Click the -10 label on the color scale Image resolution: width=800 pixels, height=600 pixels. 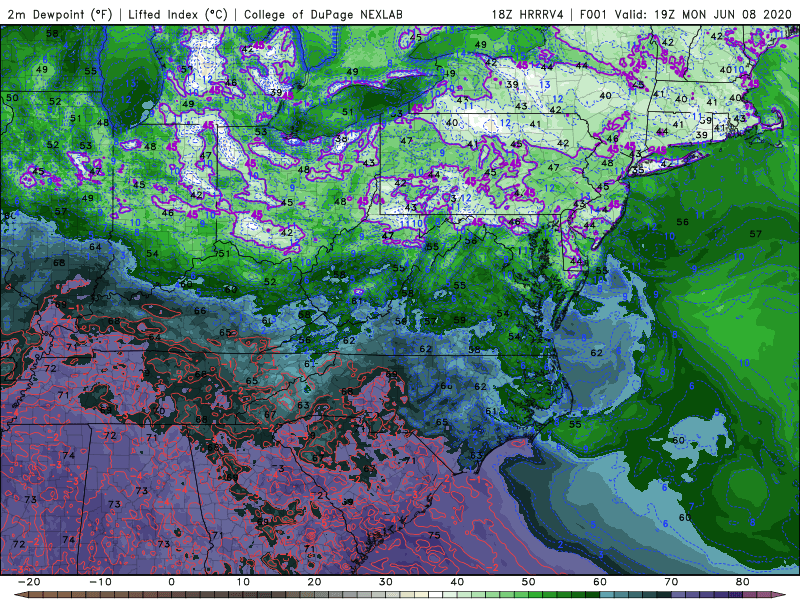pyautogui.click(x=100, y=582)
